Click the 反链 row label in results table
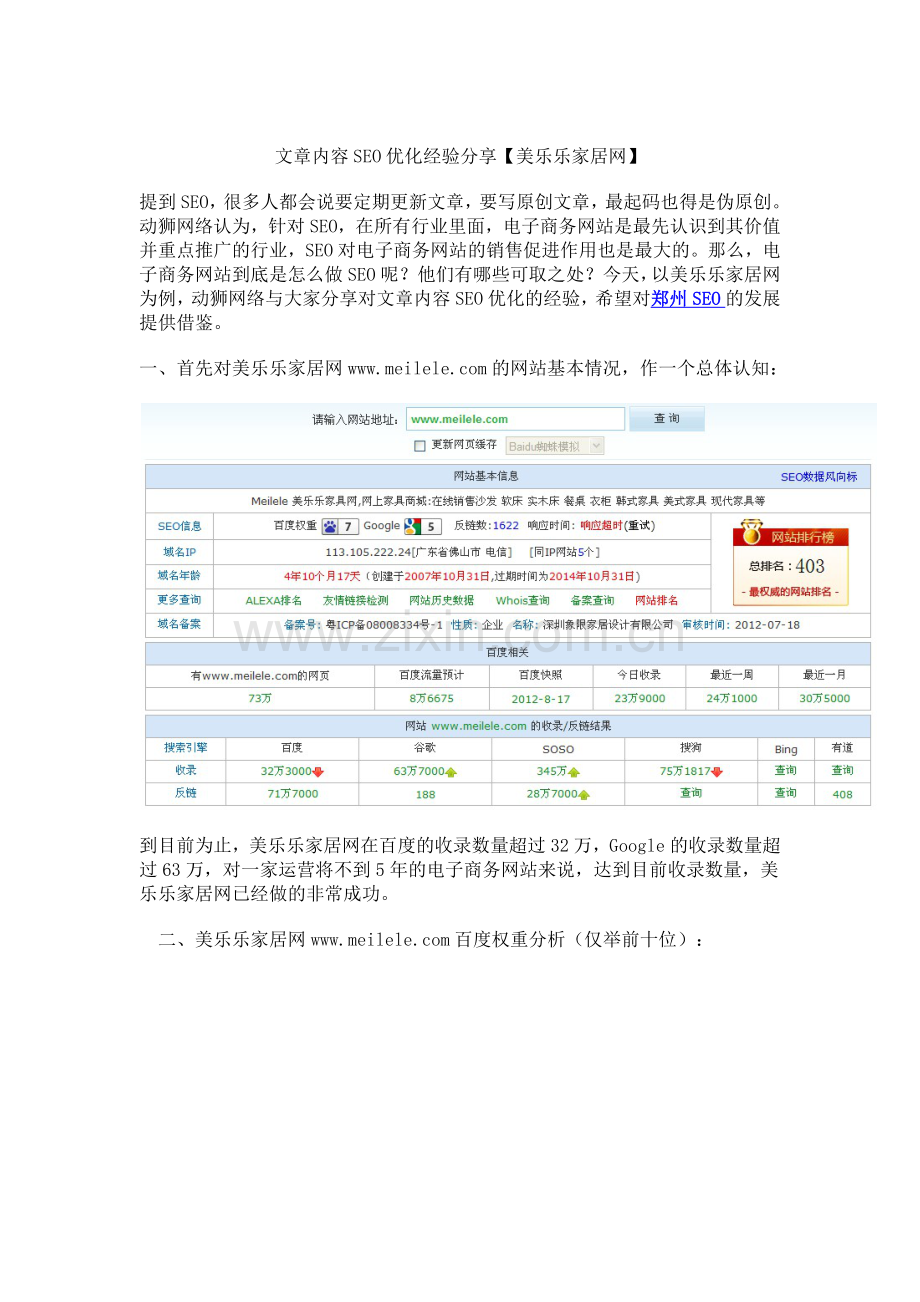 [x=186, y=793]
